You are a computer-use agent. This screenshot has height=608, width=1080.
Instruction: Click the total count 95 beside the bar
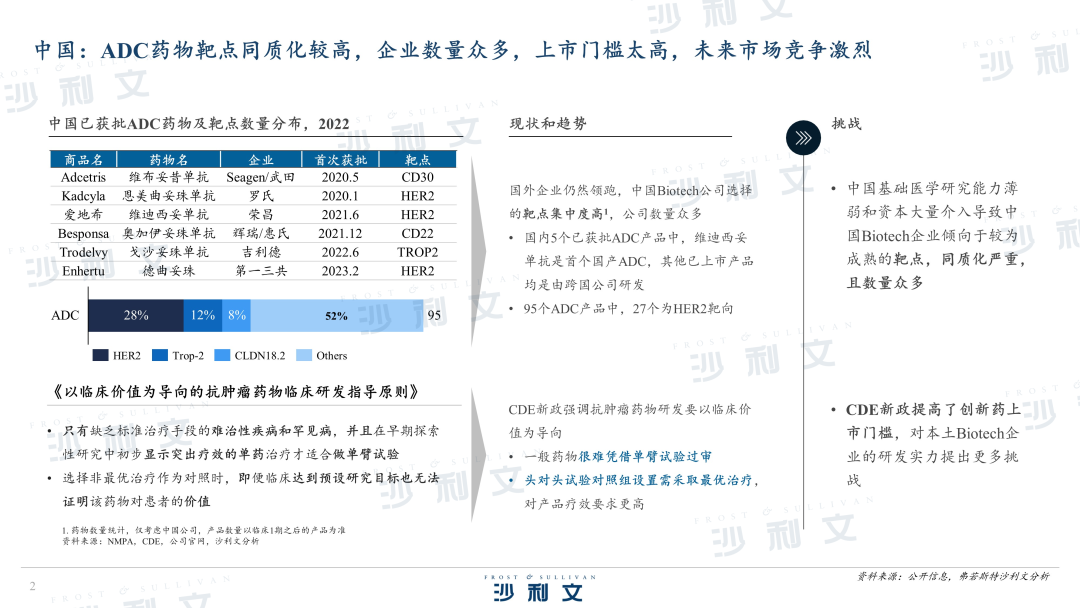(434, 315)
